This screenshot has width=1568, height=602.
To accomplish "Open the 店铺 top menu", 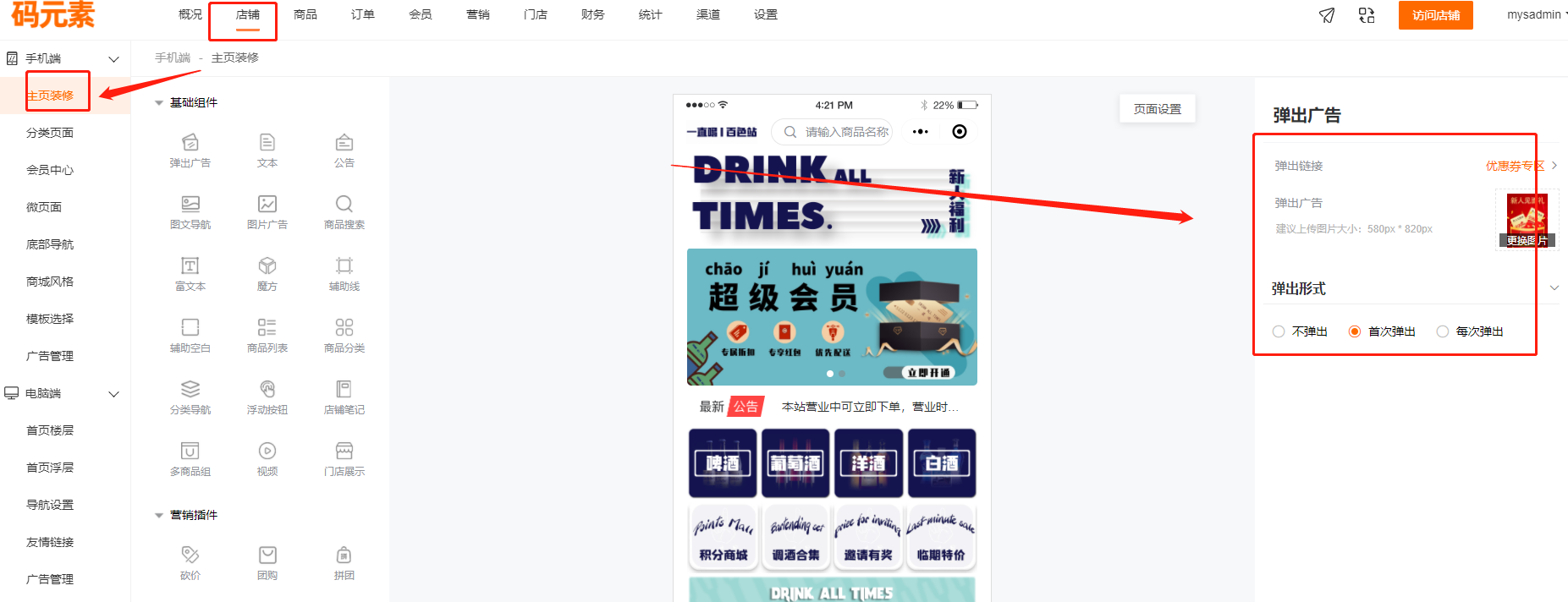I will 248,14.
